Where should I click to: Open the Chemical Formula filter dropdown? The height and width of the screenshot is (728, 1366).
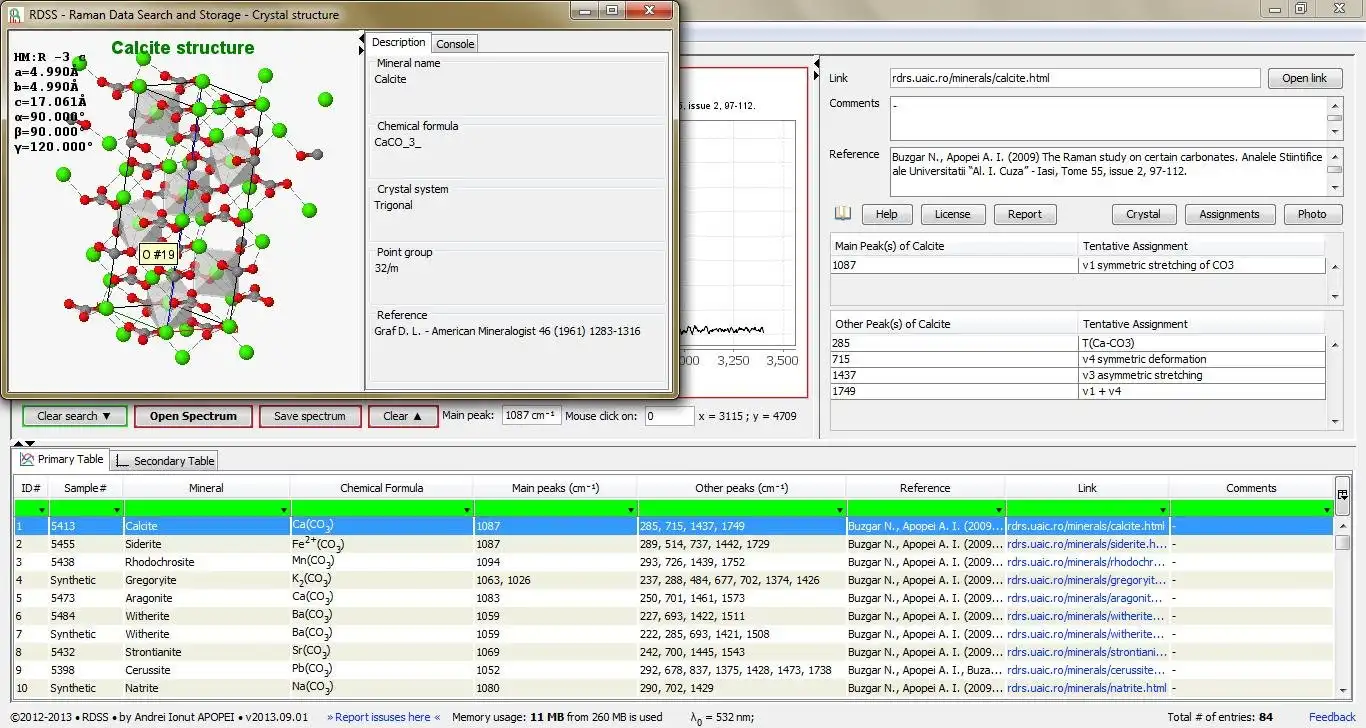(467, 510)
